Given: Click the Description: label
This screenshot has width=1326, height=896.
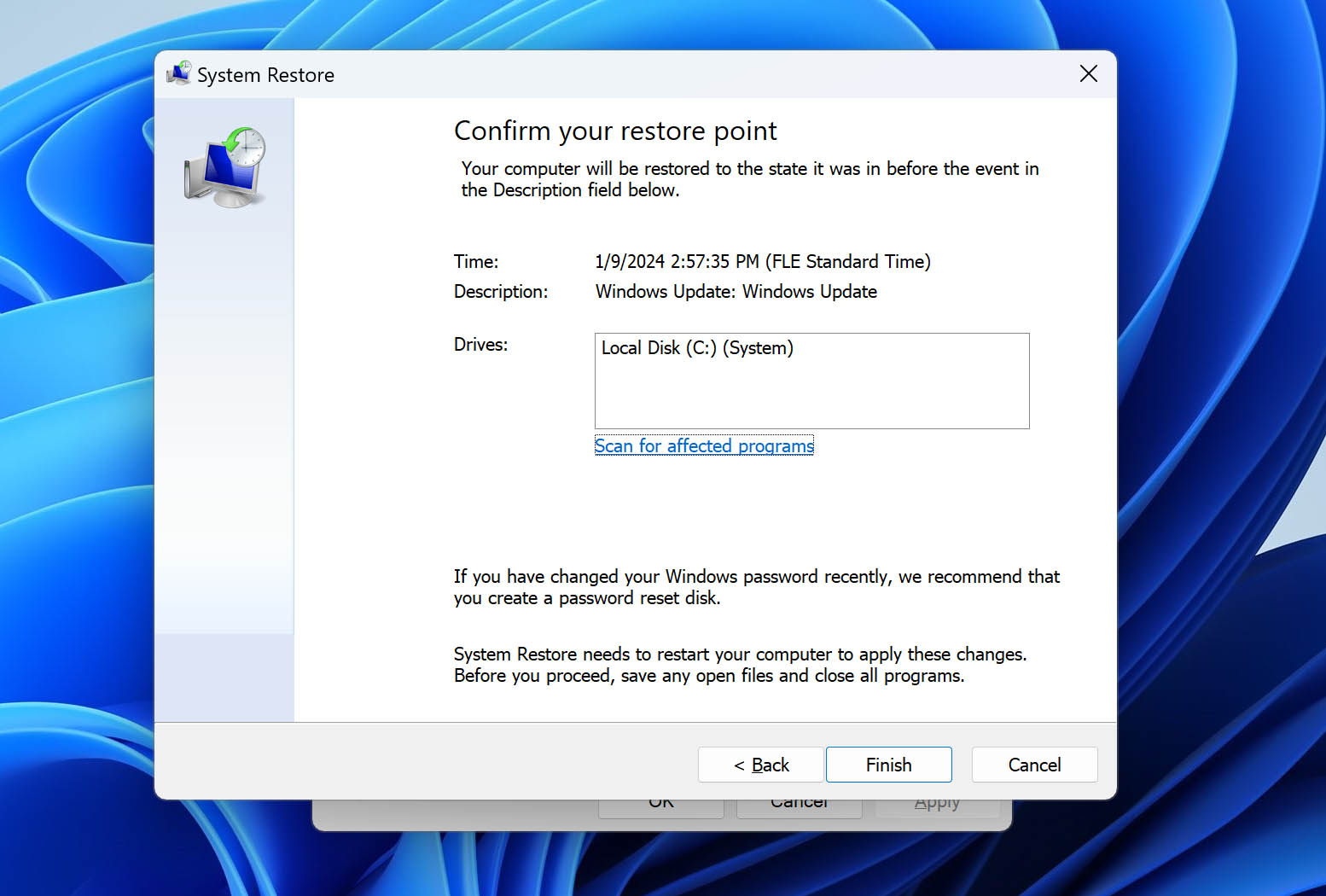Looking at the screenshot, I should (501, 291).
